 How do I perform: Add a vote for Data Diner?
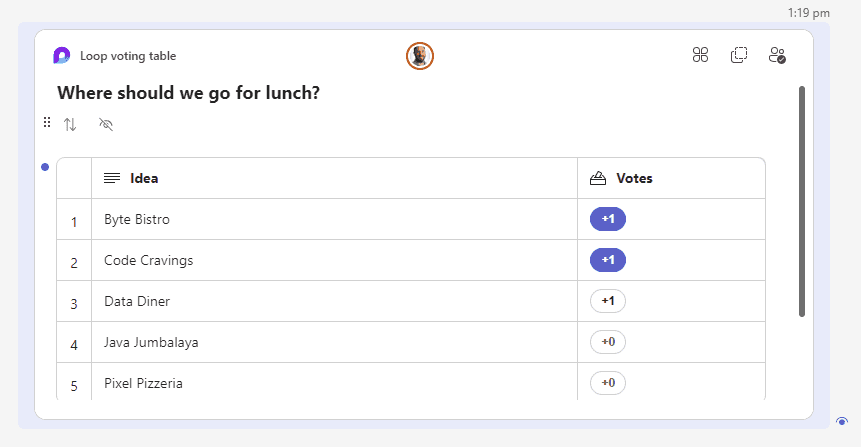click(x=608, y=301)
